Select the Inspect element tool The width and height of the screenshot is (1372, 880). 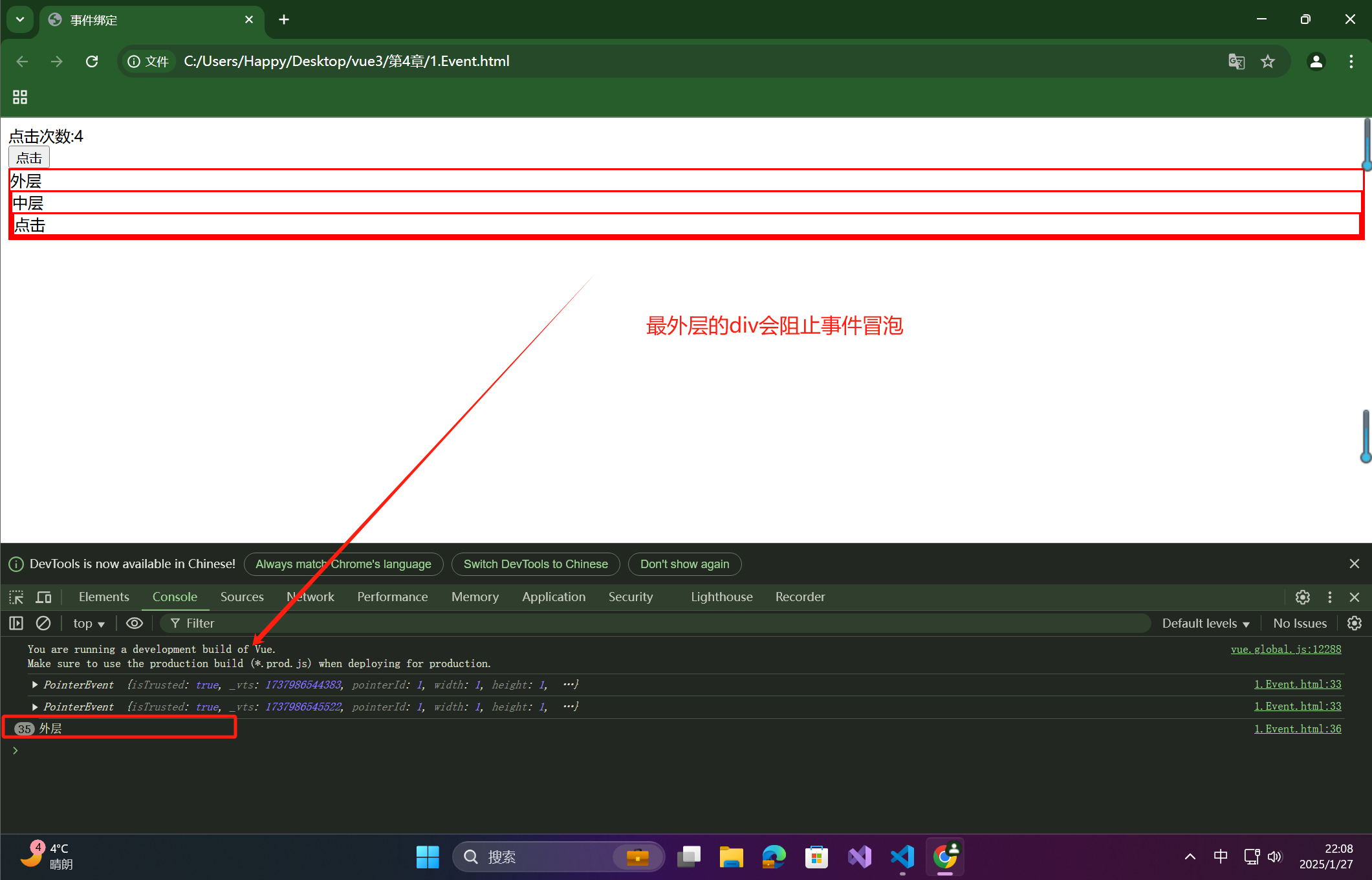pyautogui.click(x=16, y=597)
